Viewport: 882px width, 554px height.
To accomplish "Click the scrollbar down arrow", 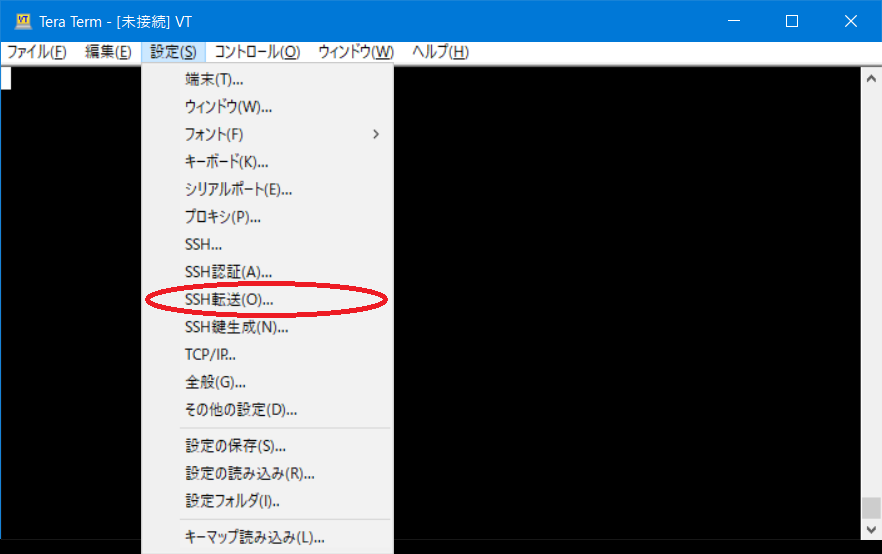I will click(871, 529).
